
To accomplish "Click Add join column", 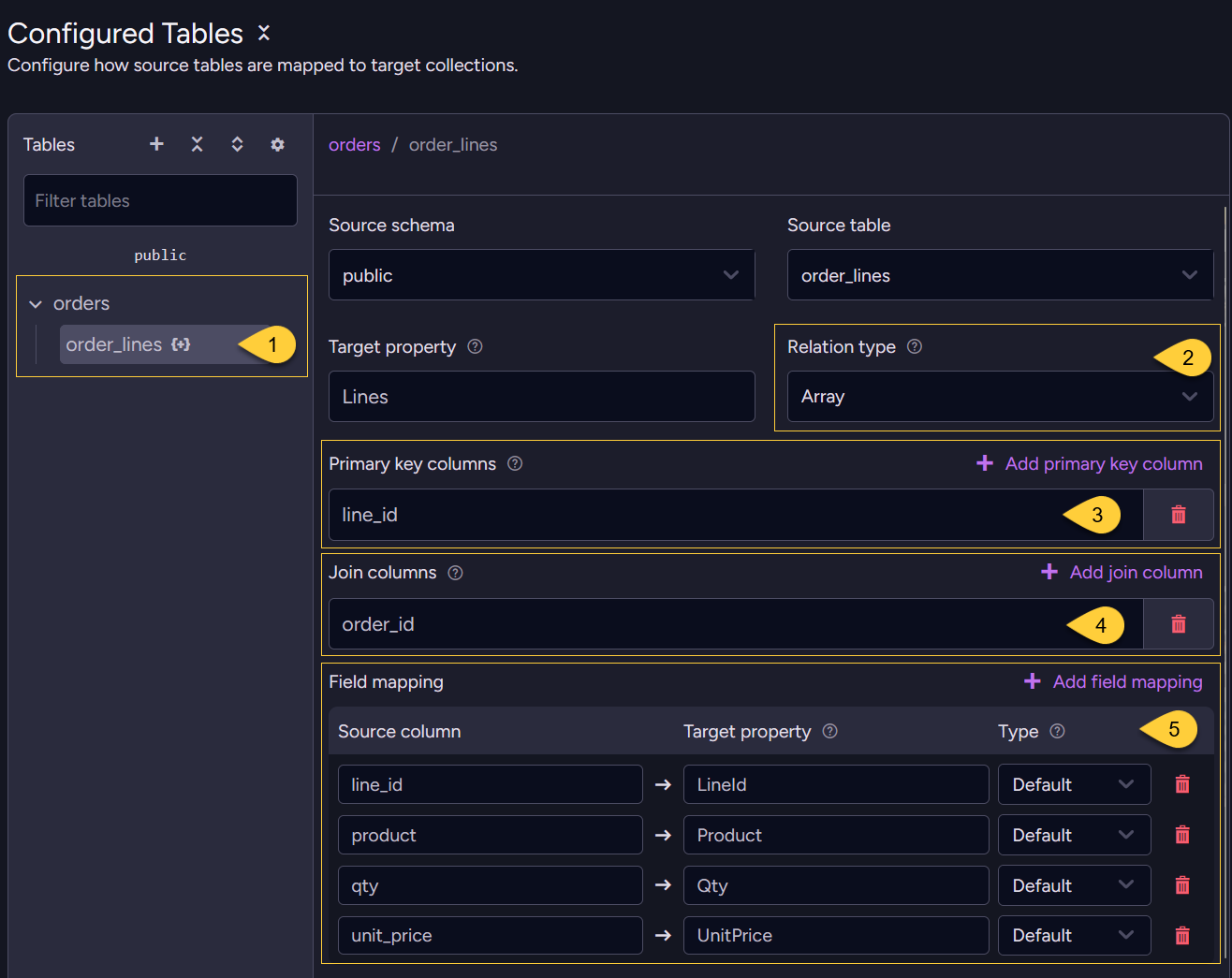I will pos(1122,573).
